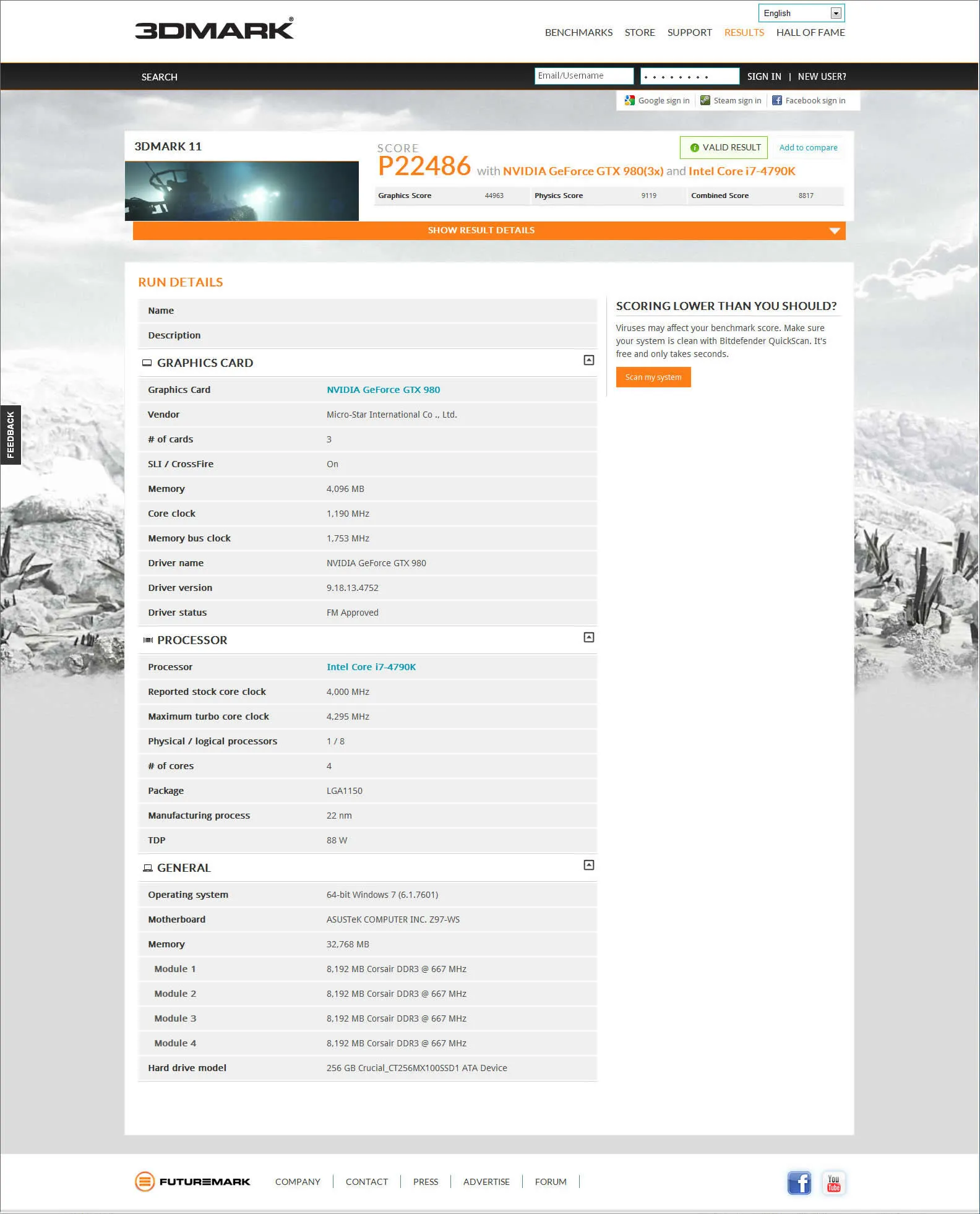This screenshot has width=980, height=1214.
Task: Open the Store menu
Action: tap(640, 32)
